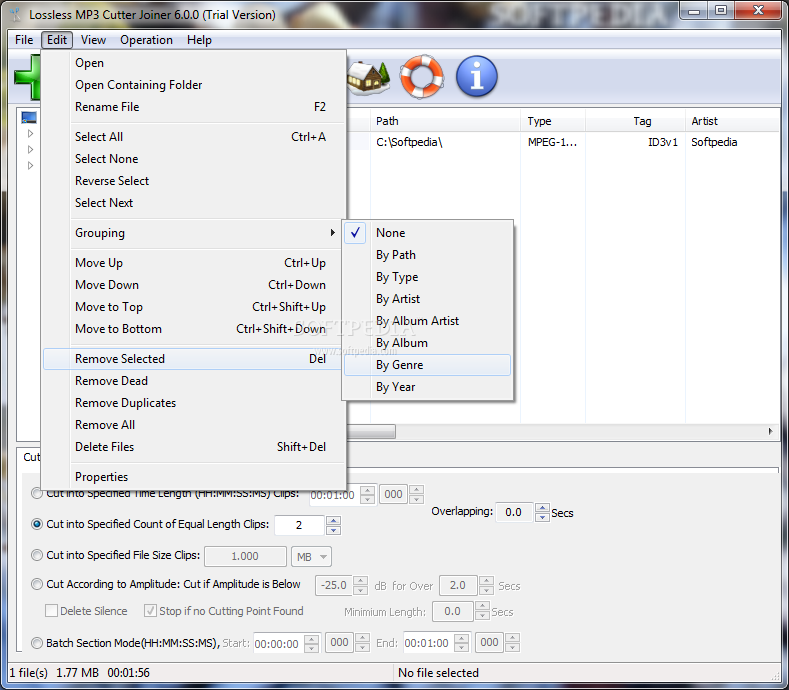Click the Path column header
The width and height of the screenshot is (789, 690).
pyautogui.click(x=445, y=121)
